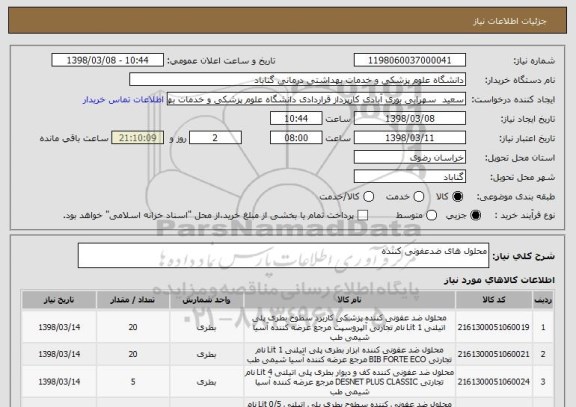
Task: Click the بطری unit in row 1
Action: pyautogui.click(x=206, y=327)
